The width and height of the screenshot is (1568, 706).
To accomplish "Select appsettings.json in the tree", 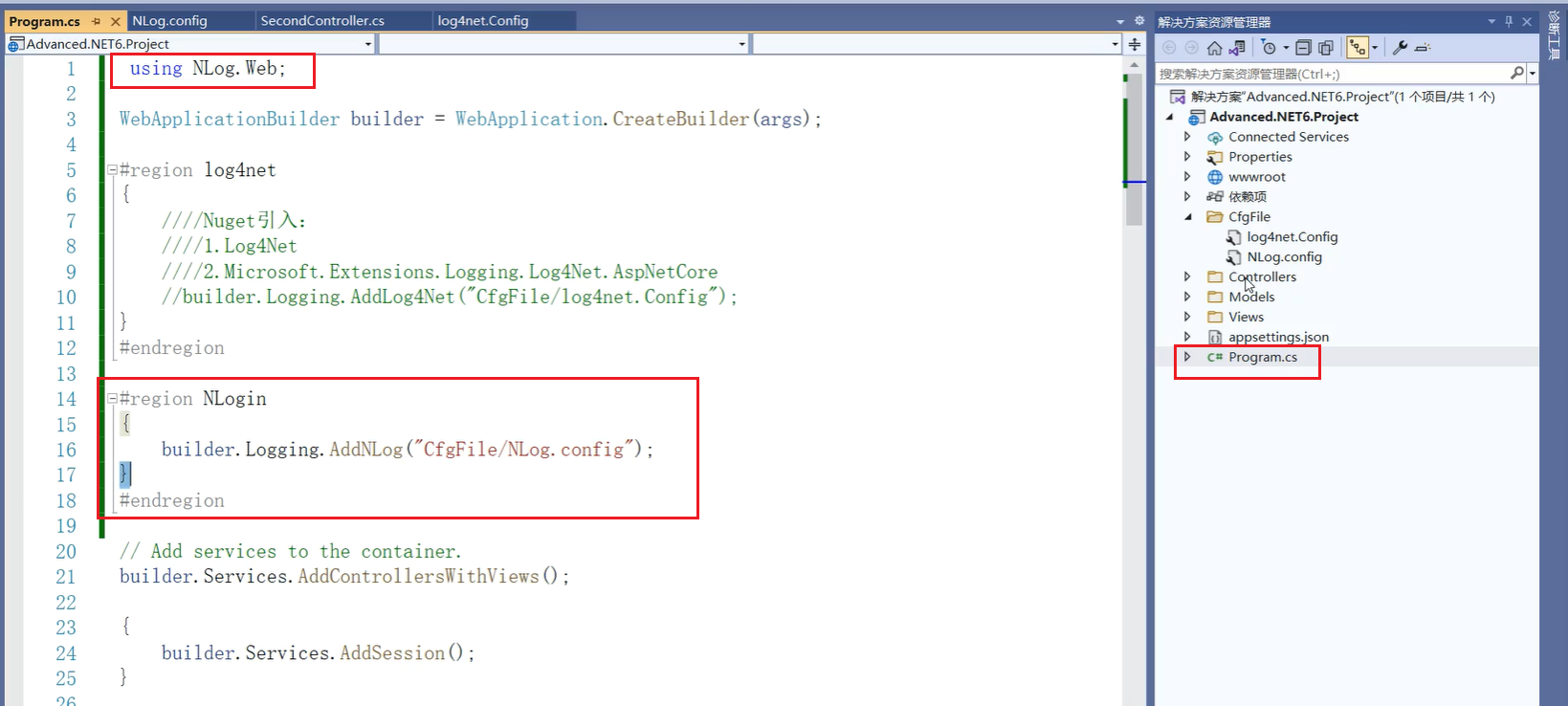I will pyautogui.click(x=1278, y=337).
